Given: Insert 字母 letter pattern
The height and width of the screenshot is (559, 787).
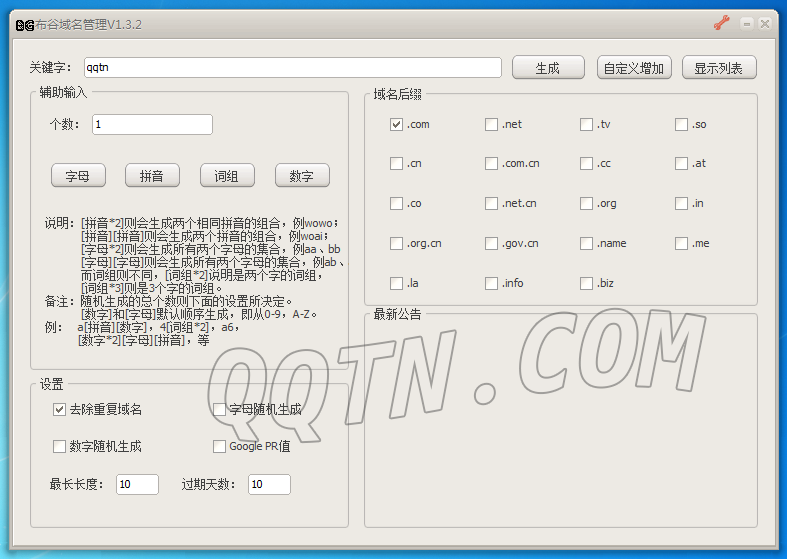Looking at the screenshot, I should coord(78,176).
